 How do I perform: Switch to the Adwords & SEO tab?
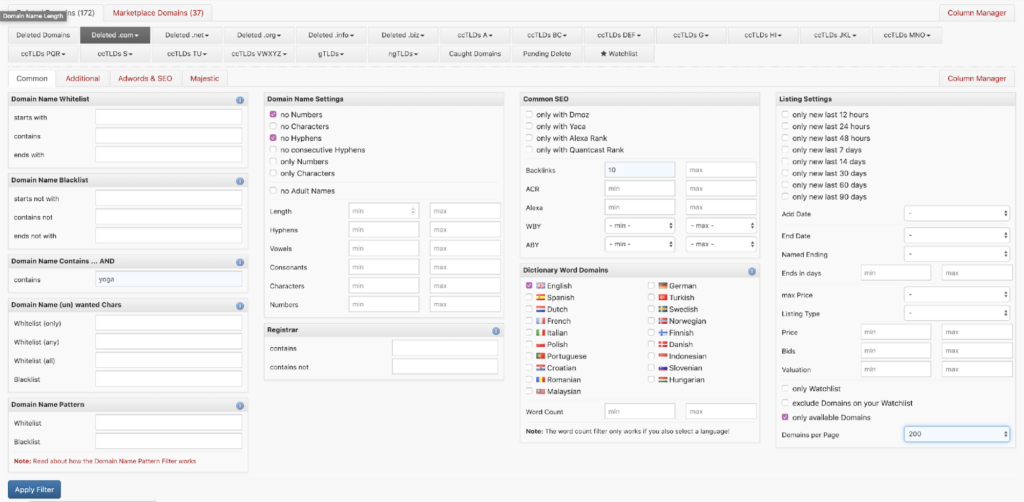[146, 78]
